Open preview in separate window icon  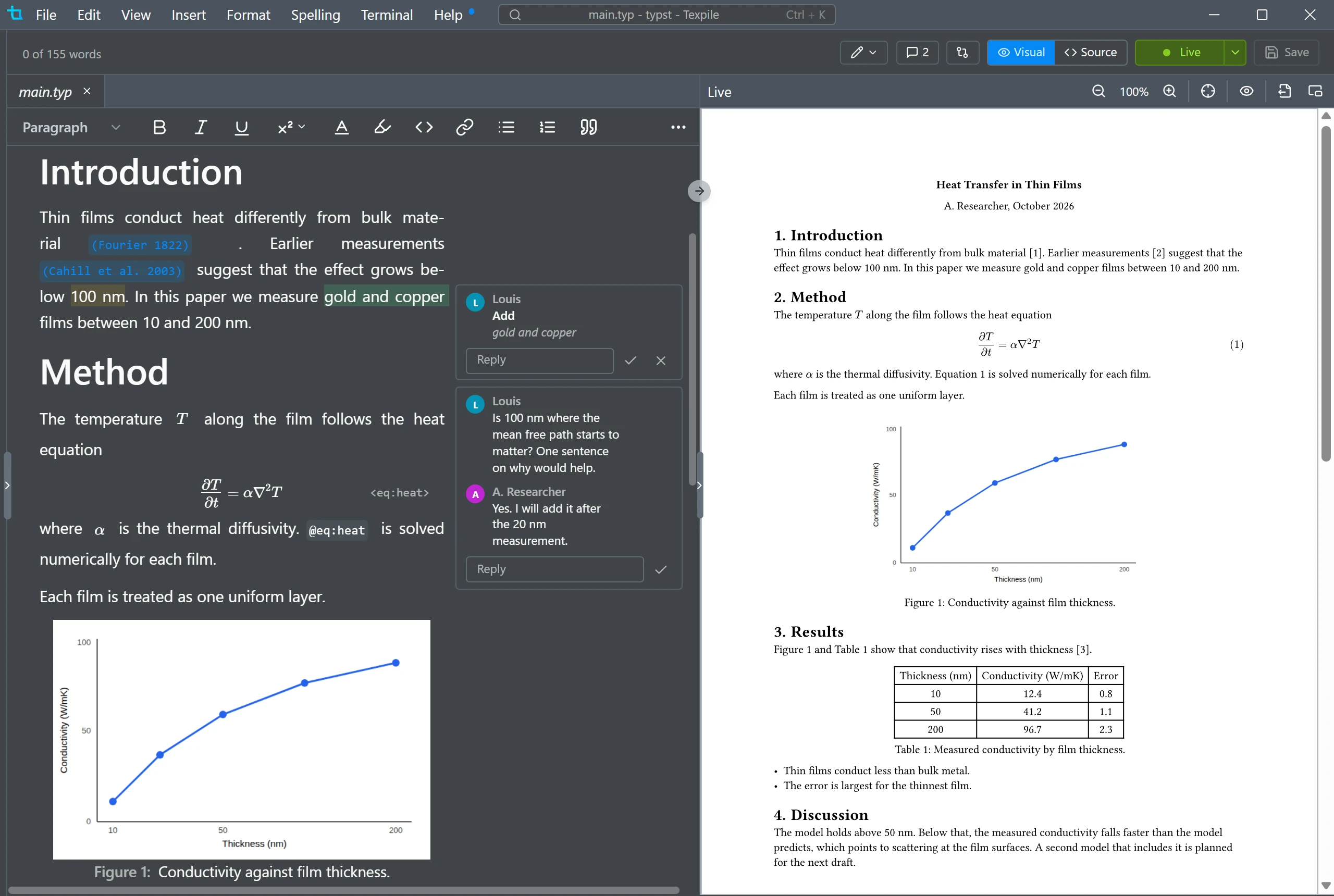(1315, 92)
